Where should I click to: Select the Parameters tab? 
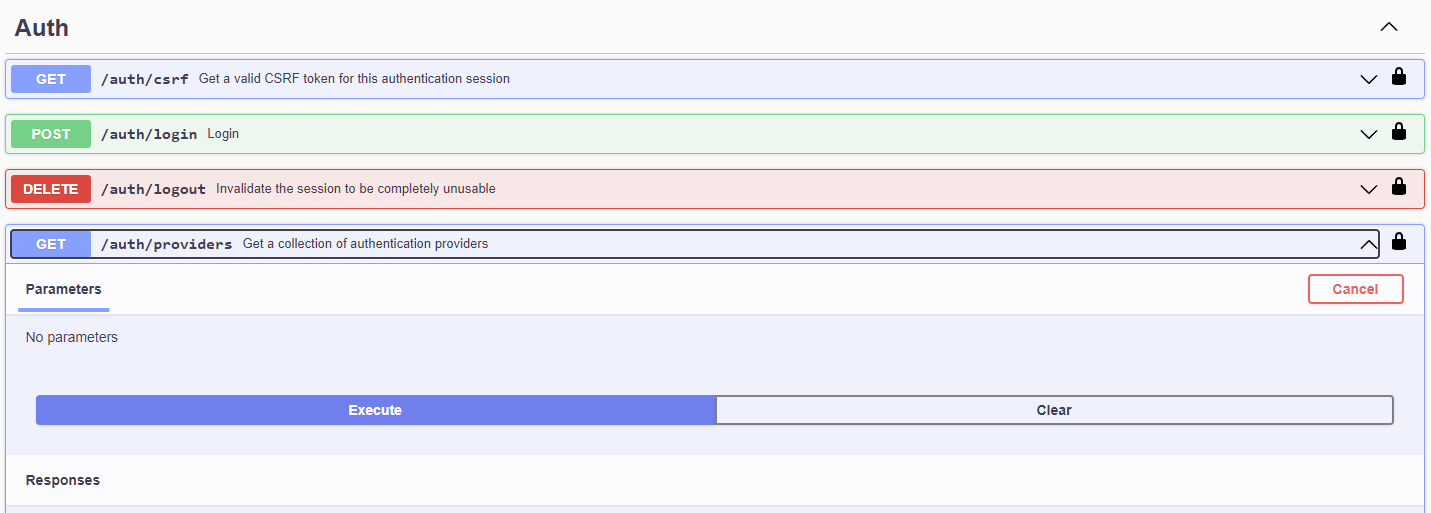coord(64,289)
